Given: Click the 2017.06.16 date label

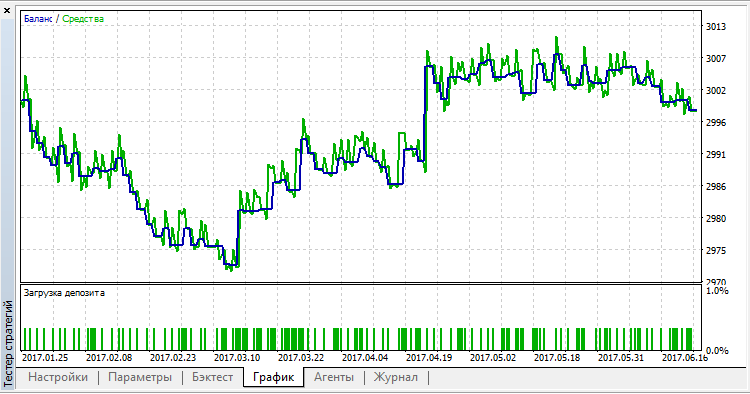Looking at the screenshot, I should pyautogui.click(x=685, y=358).
